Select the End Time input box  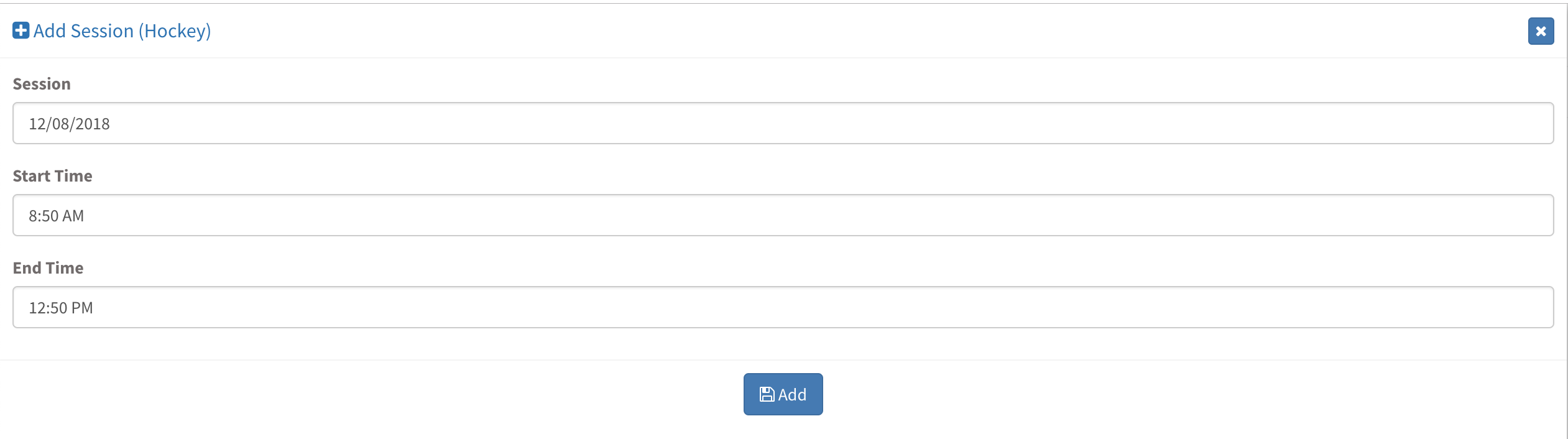click(783, 307)
